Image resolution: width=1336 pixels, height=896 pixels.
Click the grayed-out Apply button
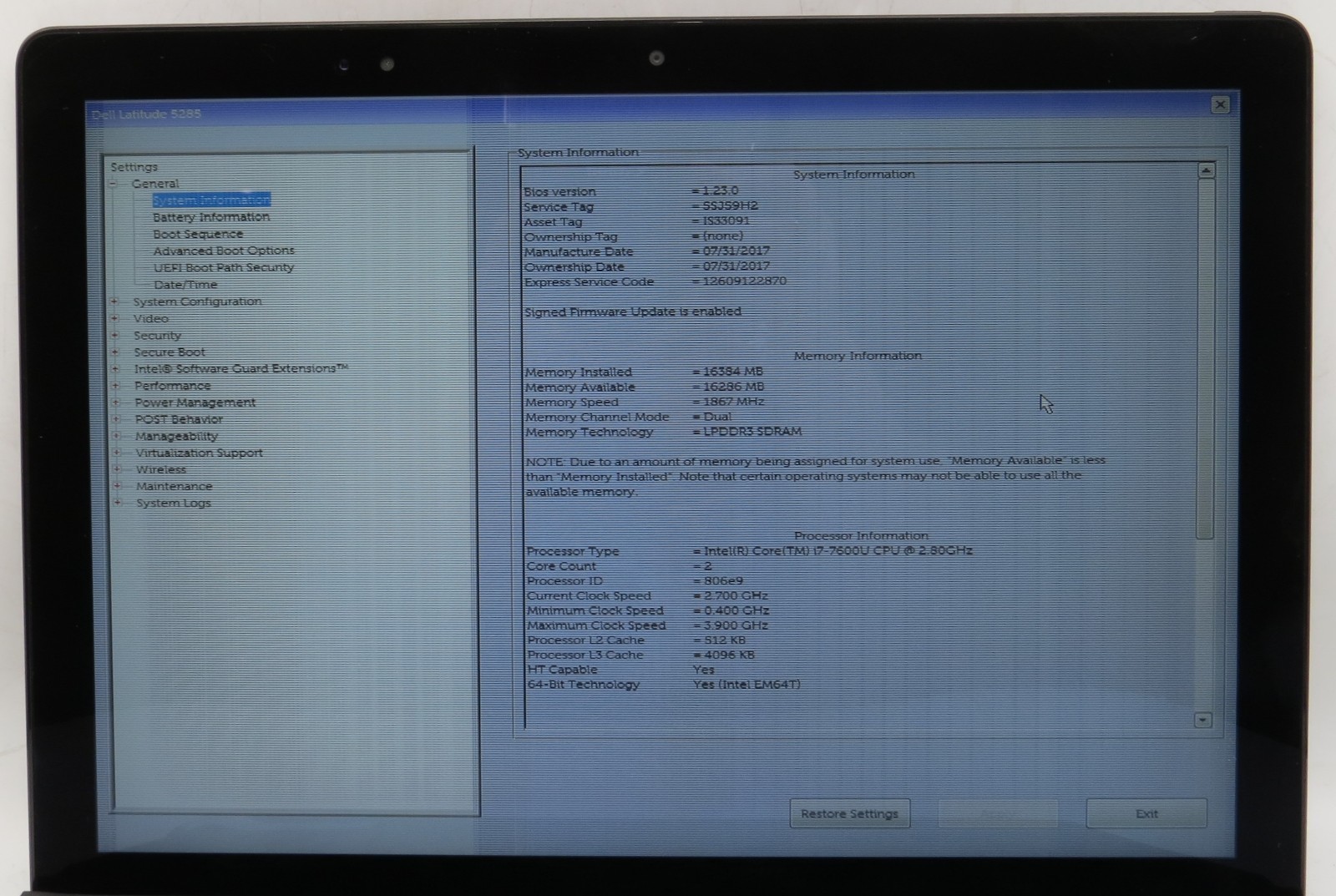tap(998, 813)
